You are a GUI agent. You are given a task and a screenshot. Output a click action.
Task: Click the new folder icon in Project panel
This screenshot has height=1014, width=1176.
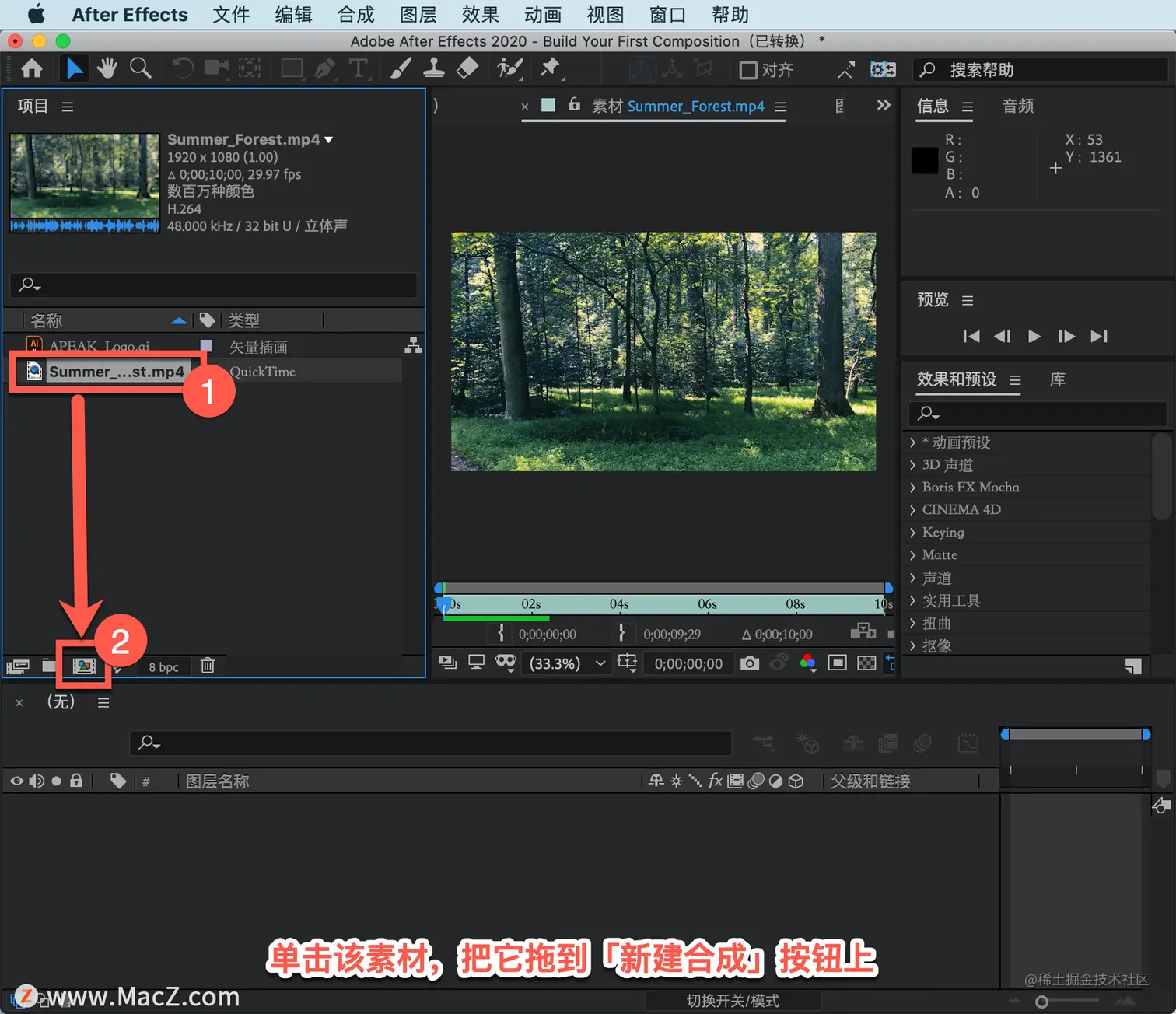(49, 666)
